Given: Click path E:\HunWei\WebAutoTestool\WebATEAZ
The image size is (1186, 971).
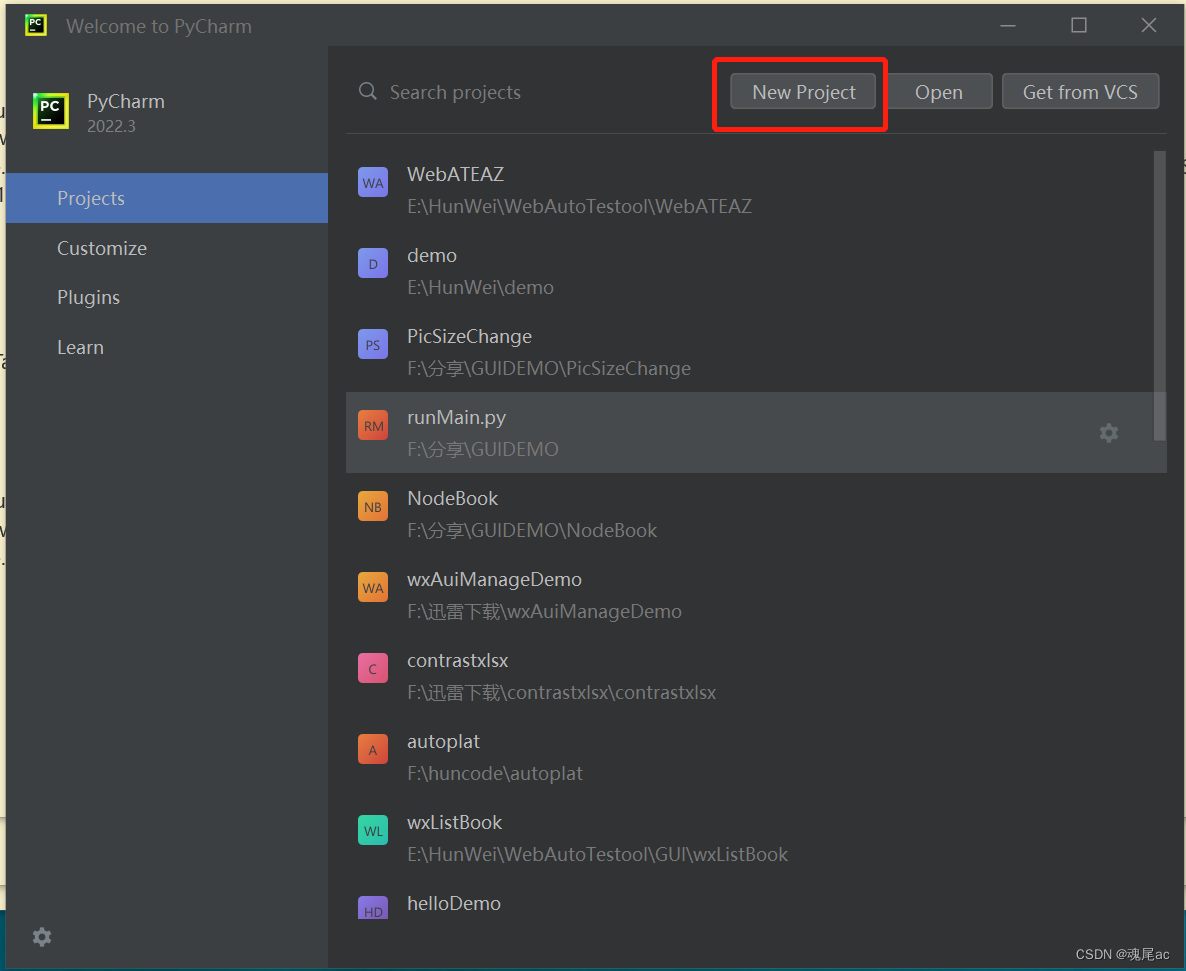Looking at the screenshot, I should point(579,206).
